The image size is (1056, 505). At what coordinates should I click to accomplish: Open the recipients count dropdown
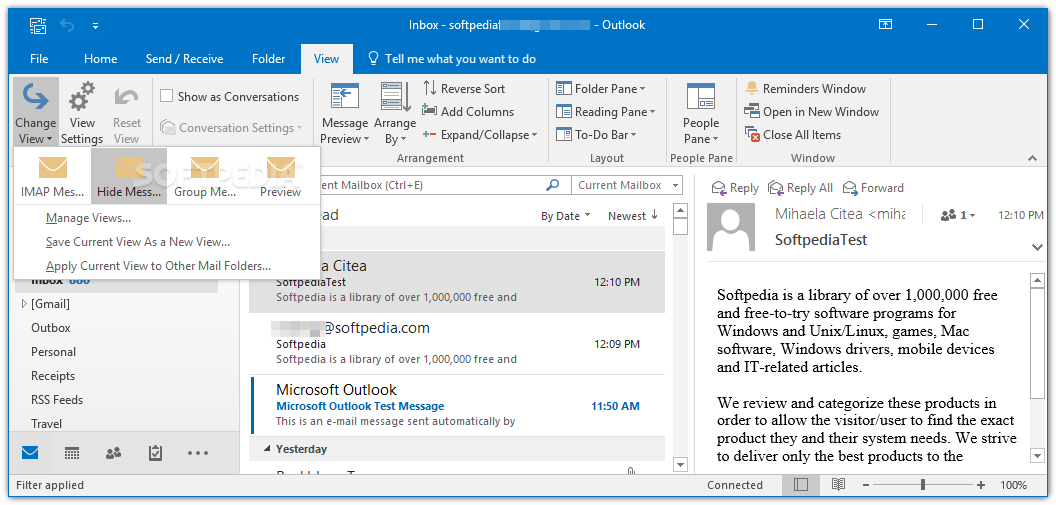[x=958, y=215]
